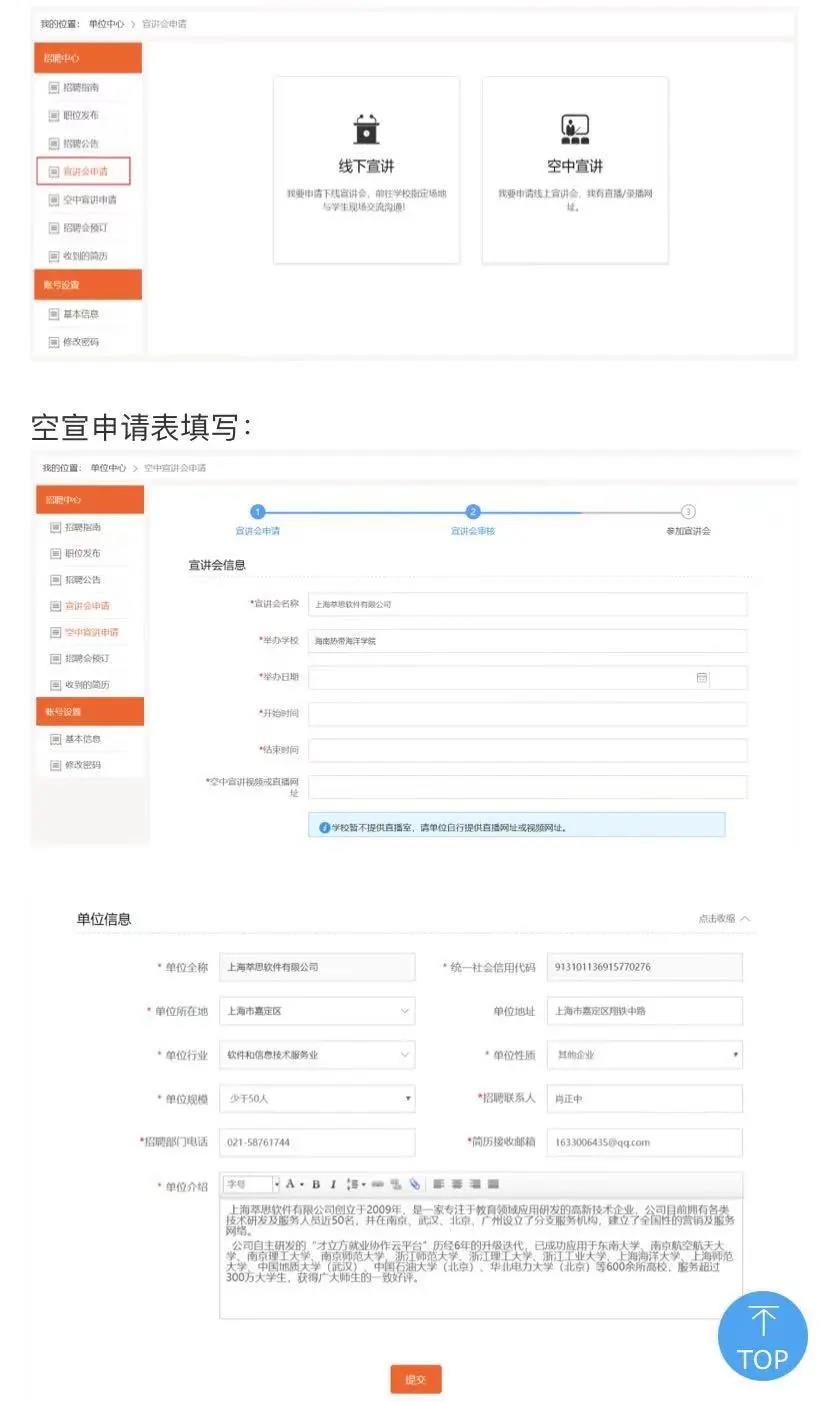Click the blue TOP back-to-top button
The width and height of the screenshot is (828, 1402).
[762, 1336]
